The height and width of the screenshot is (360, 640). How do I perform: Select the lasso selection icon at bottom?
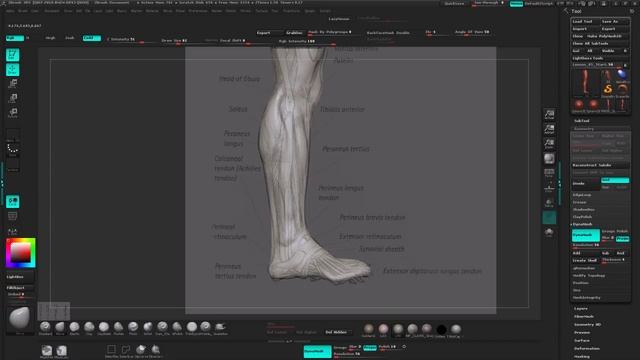pos(126,350)
